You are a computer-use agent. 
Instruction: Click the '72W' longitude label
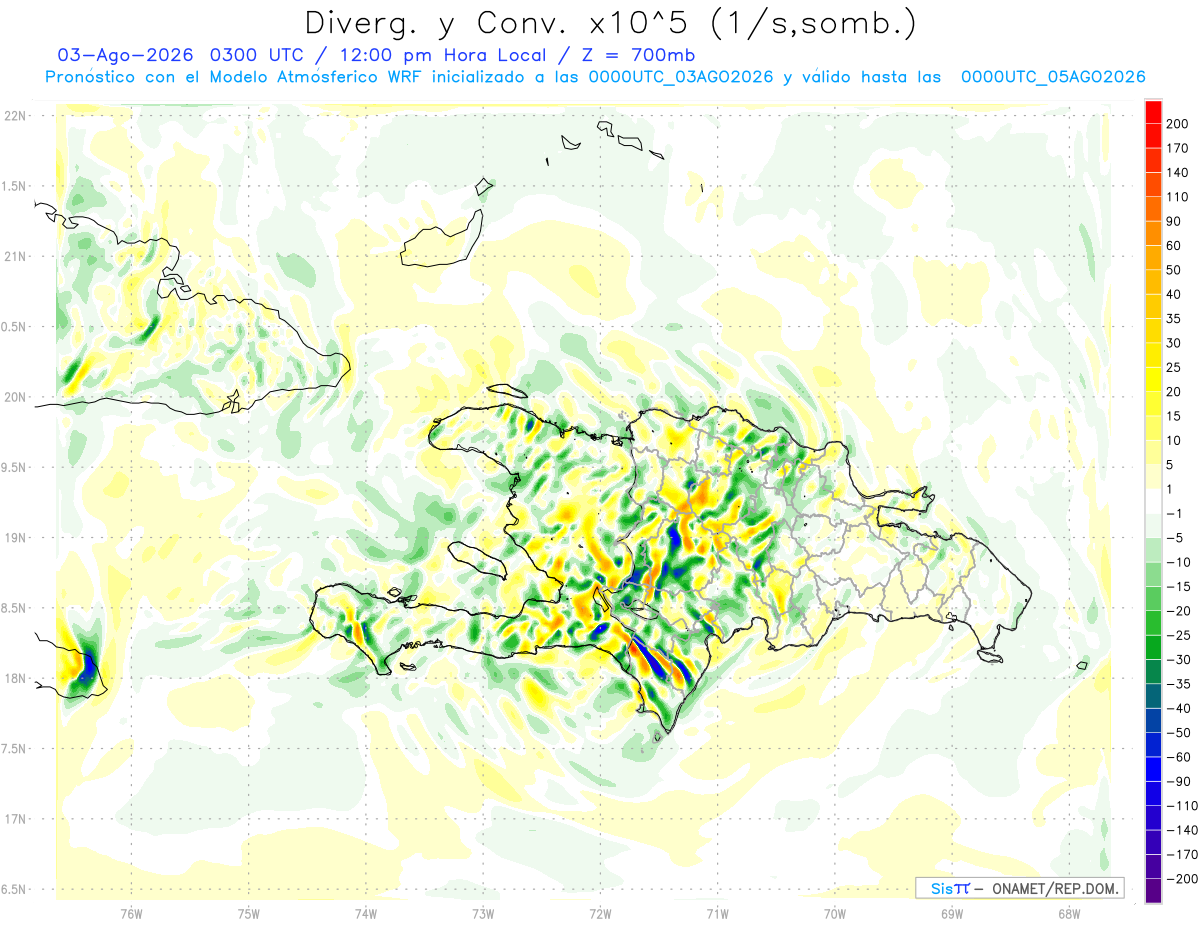pos(600,912)
